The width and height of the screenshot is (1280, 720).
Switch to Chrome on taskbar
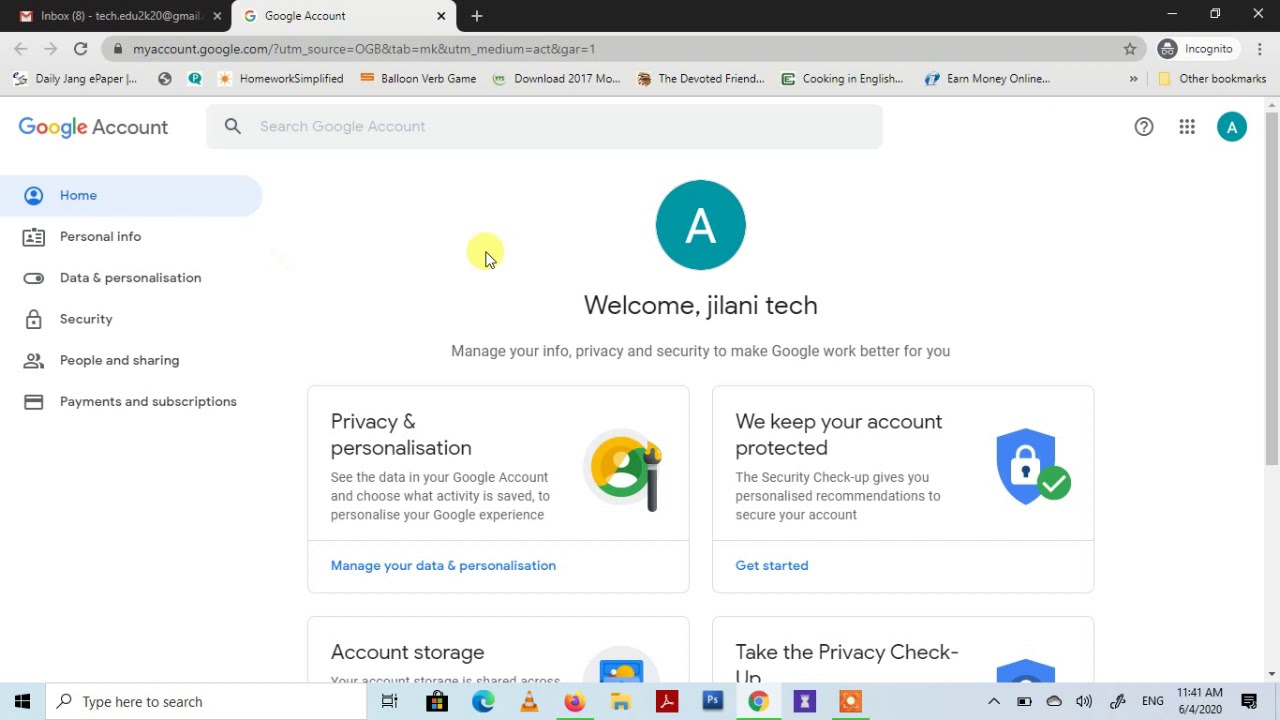[758, 702]
